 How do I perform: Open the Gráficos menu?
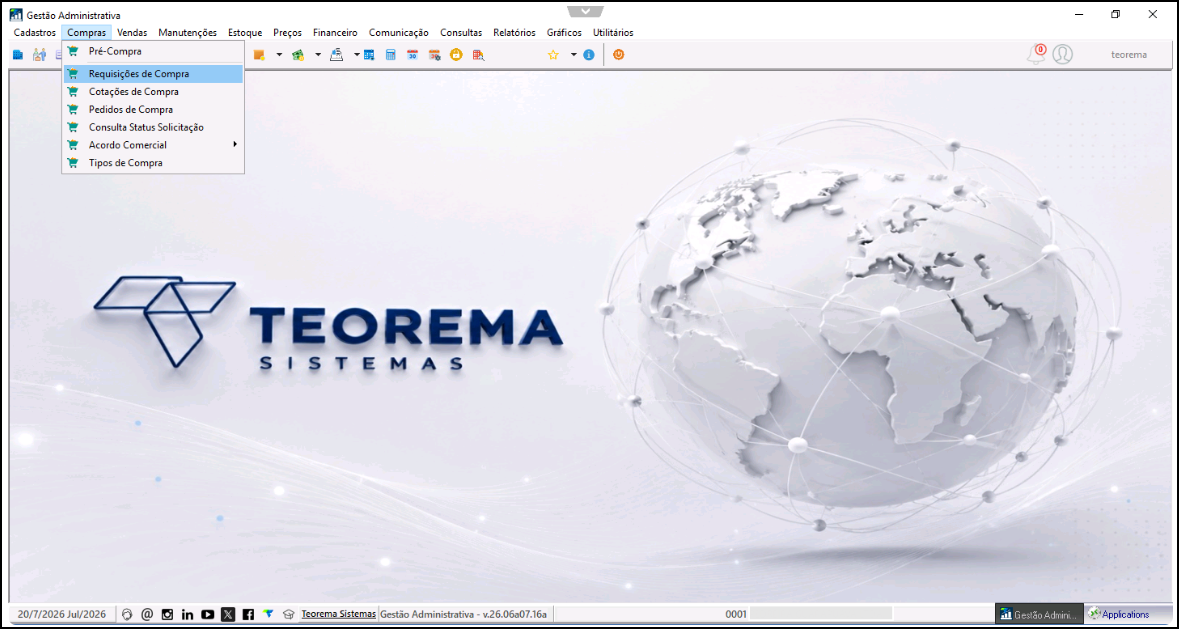(564, 32)
